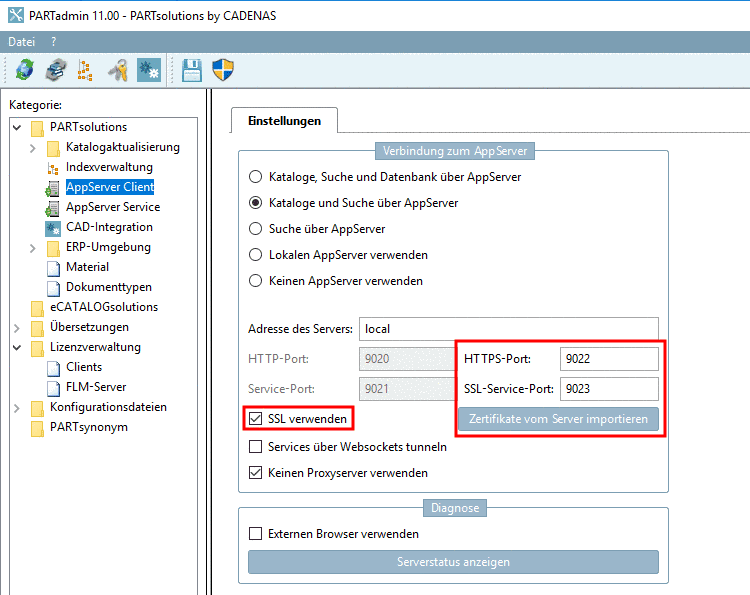This screenshot has height=595, width=750.
Task: Click the 'Kategorie:' label
Action: tap(35, 105)
